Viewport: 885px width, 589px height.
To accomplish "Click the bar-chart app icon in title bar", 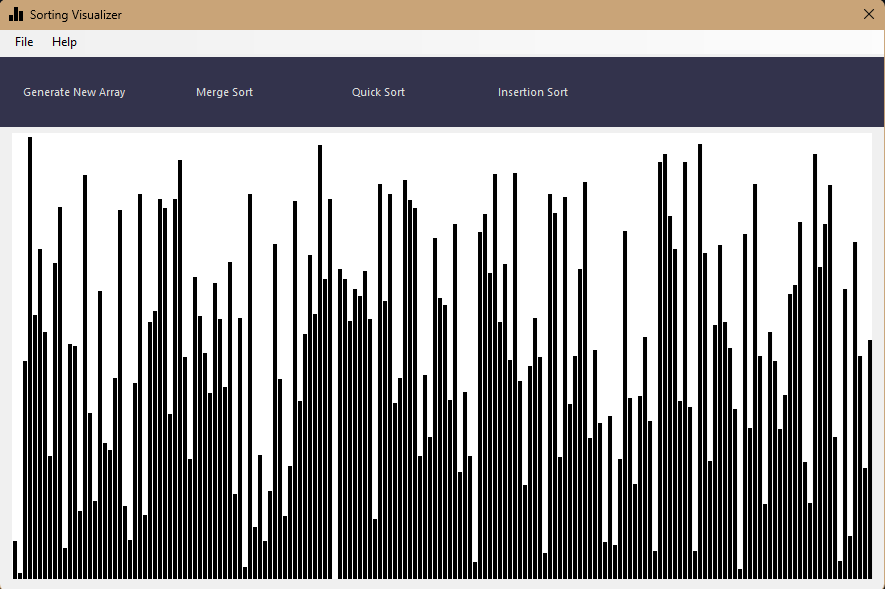I will click(16, 14).
